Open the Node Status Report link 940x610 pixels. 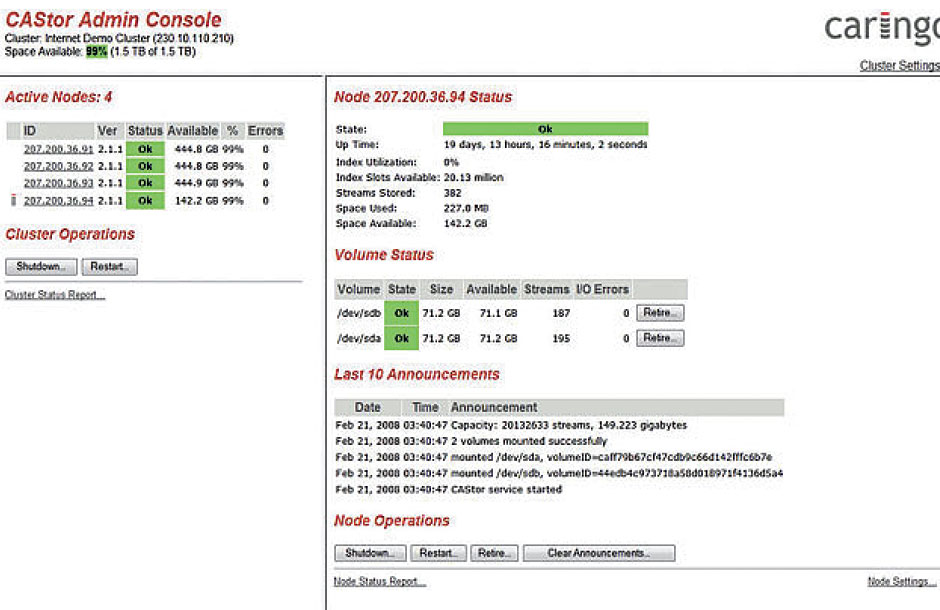379,582
